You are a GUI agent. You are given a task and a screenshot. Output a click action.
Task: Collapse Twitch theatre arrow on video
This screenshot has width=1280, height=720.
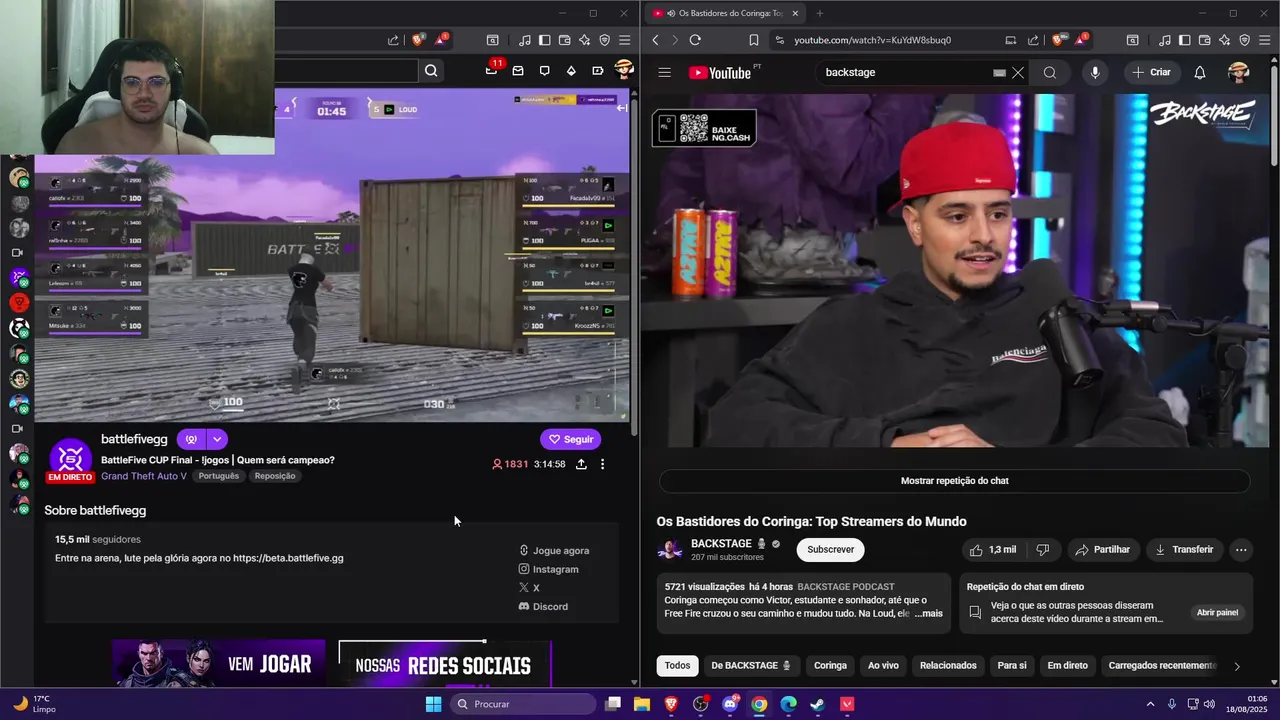pyautogui.click(x=621, y=108)
